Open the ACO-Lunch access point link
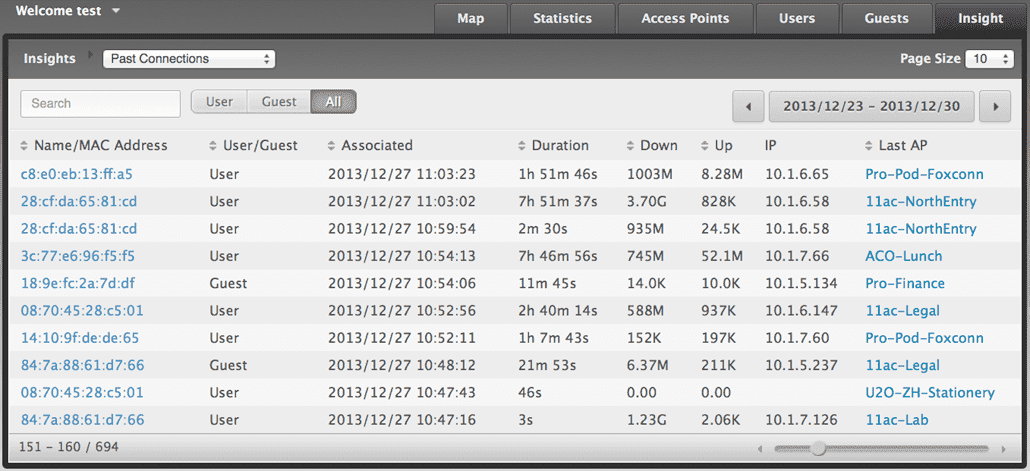Screen dimensions: 1030x471 pyautogui.click(x=903, y=256)
